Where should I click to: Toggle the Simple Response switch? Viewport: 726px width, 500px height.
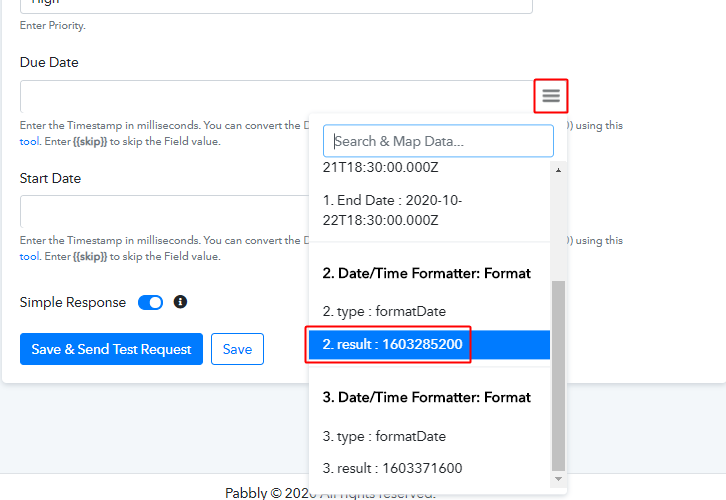(x=150, y=303)
